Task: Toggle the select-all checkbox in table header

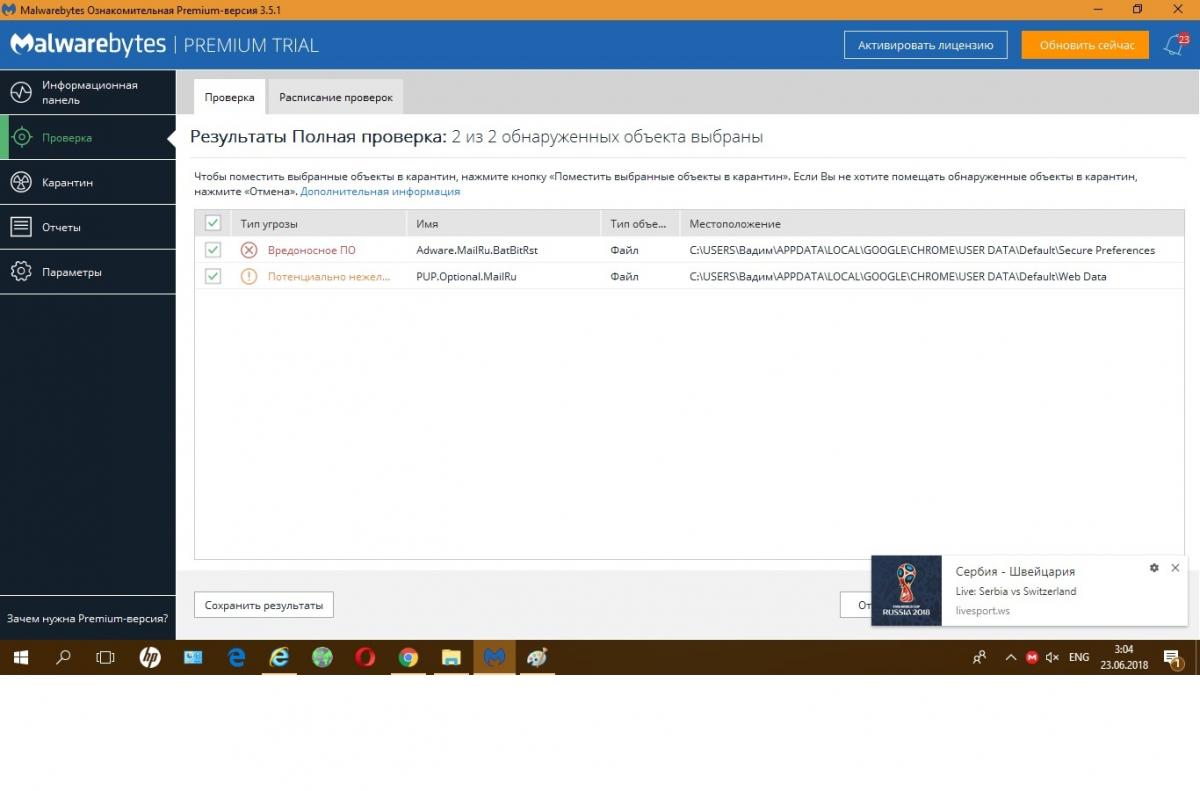Action: point(212,223)
